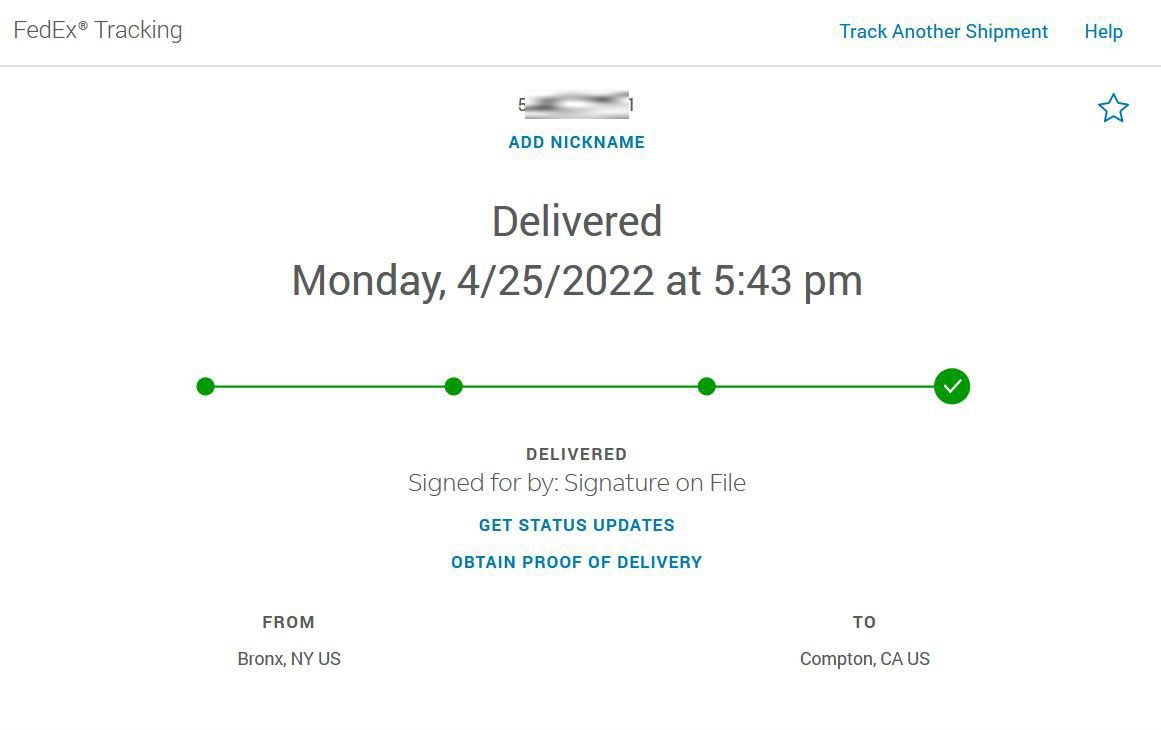The image size is (1161, 730).
Task: Select the second green progress dot
Action: [453, 386]
